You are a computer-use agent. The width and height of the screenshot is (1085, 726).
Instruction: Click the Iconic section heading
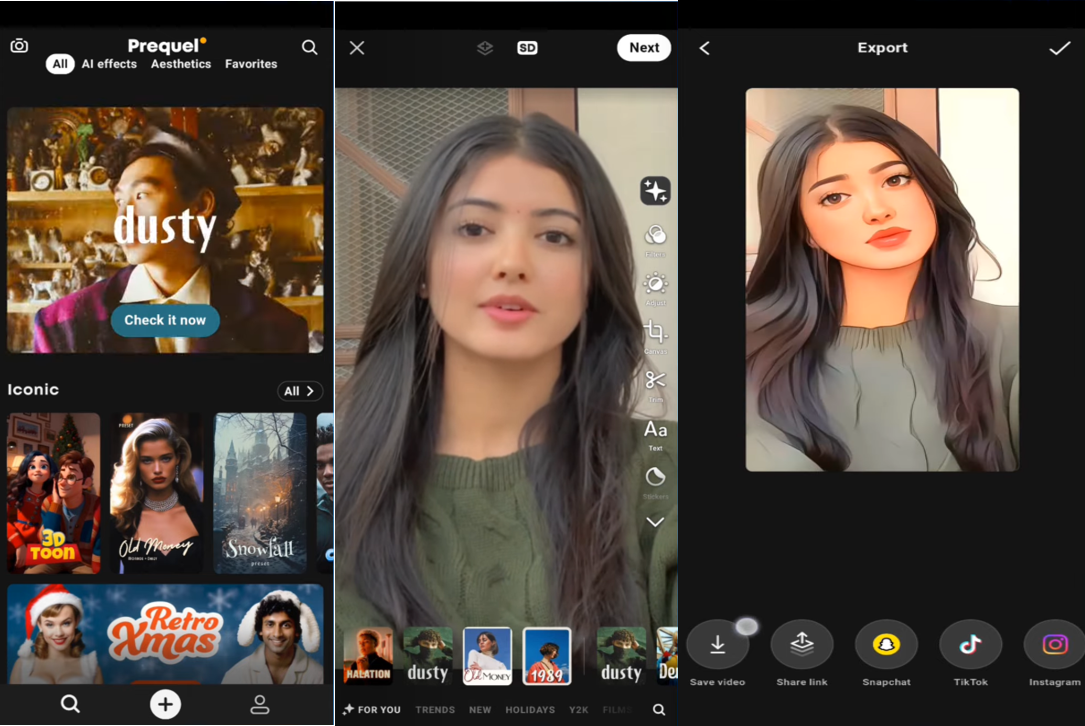[x=33, y=390]
